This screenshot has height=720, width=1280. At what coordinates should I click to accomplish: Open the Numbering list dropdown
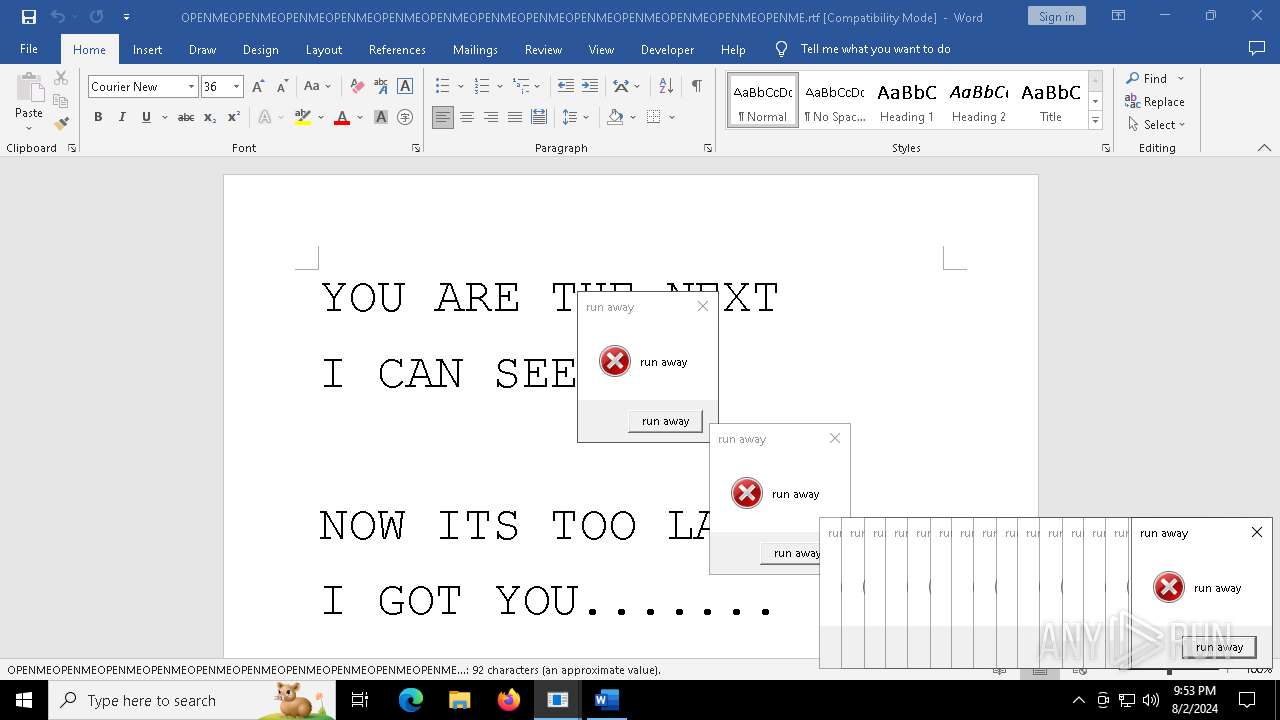pyautogui.click(x=500, y=87)
